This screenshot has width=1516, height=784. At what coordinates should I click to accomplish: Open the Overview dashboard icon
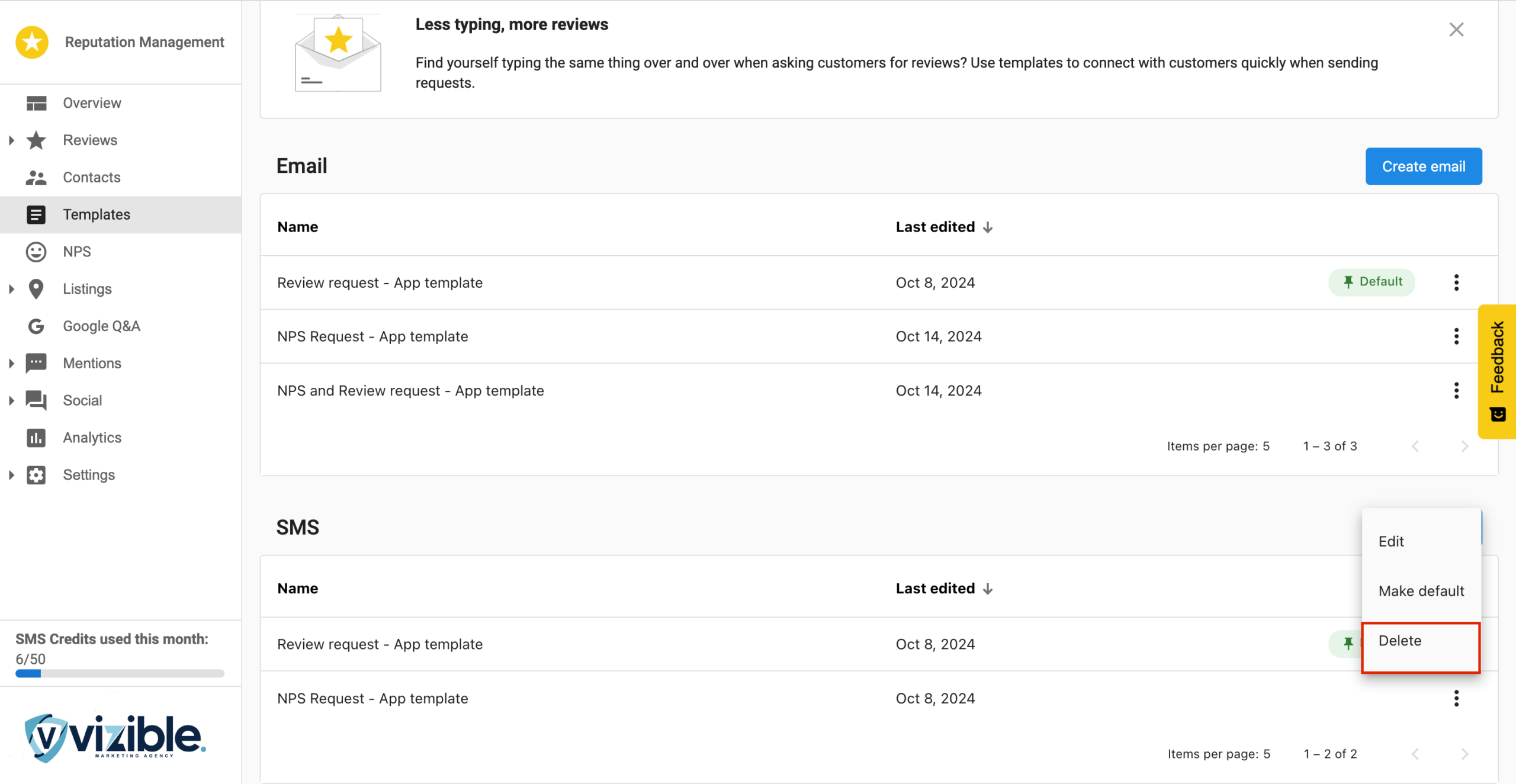(x=36, y=103)
